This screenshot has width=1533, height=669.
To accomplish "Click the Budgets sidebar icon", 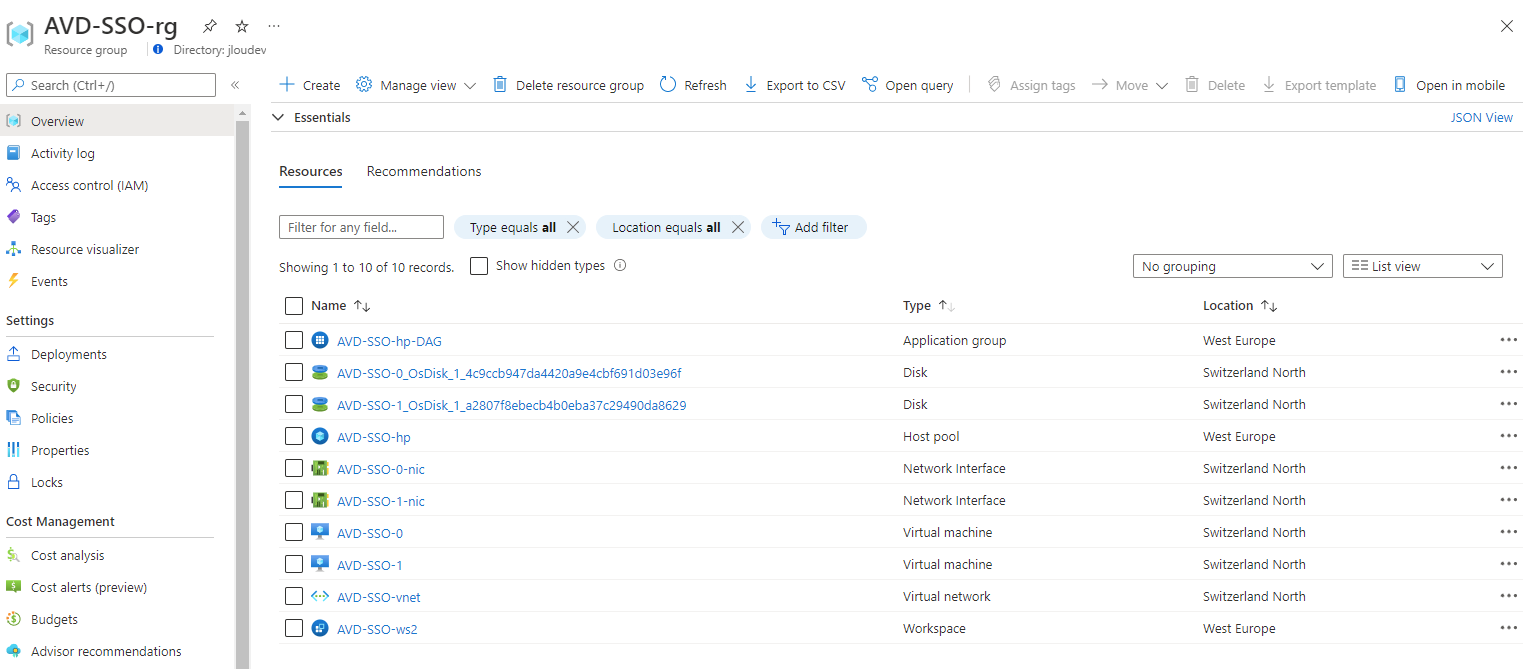I will coord(13,619).
